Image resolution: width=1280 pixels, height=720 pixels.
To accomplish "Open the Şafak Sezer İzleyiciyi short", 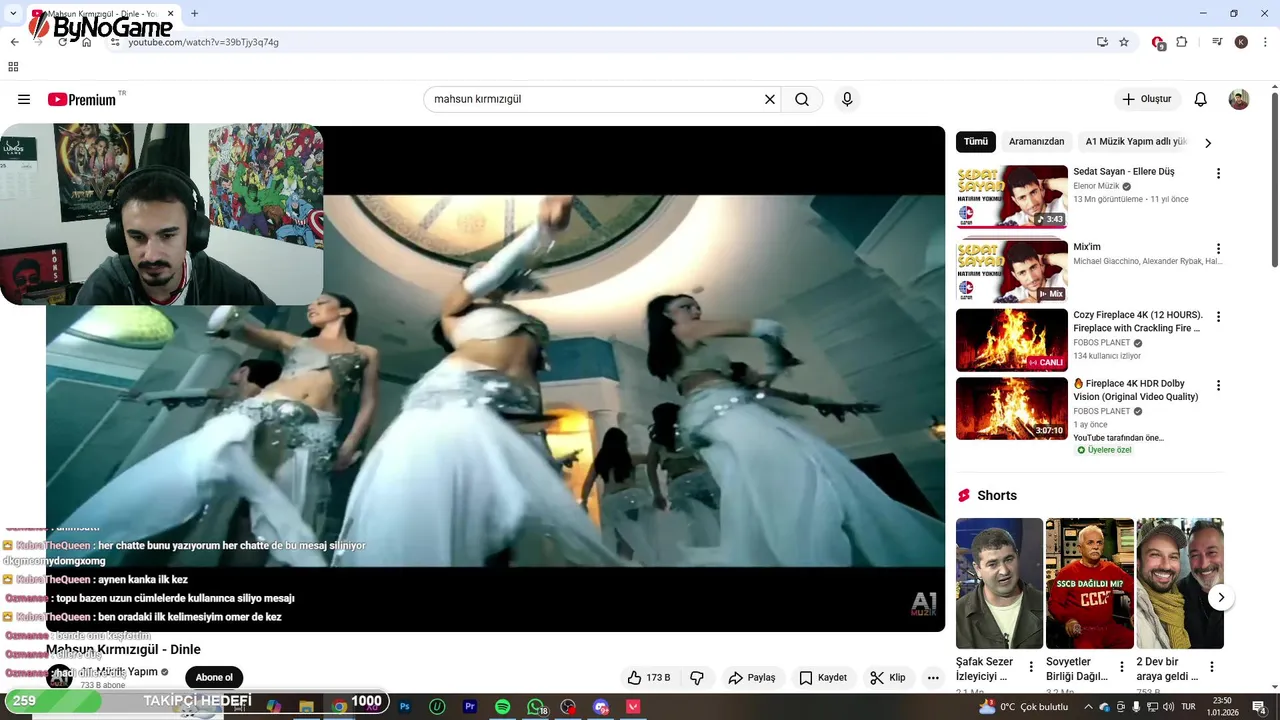I will 999,583.
